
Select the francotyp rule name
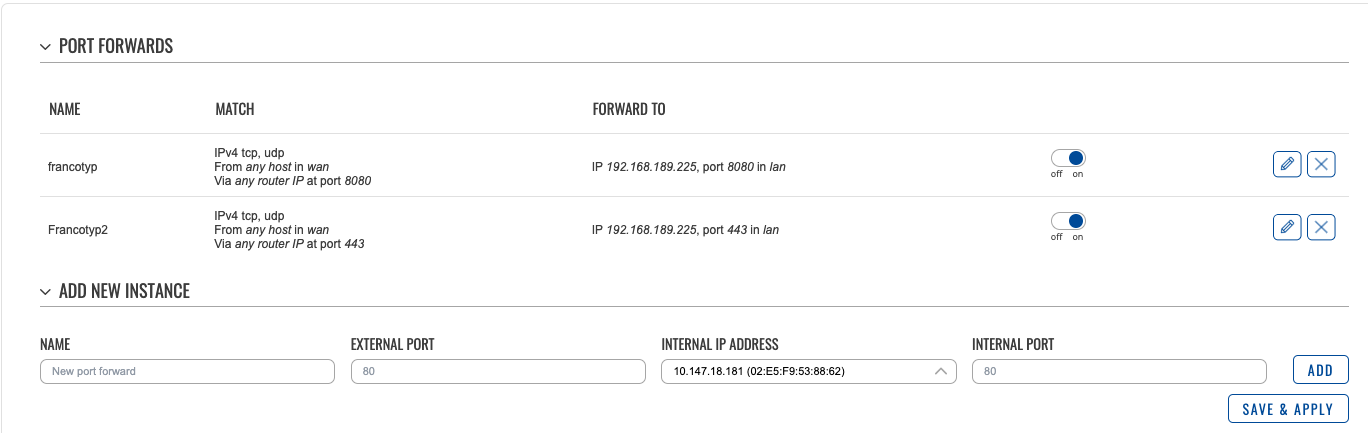click(x=72, y=167)
